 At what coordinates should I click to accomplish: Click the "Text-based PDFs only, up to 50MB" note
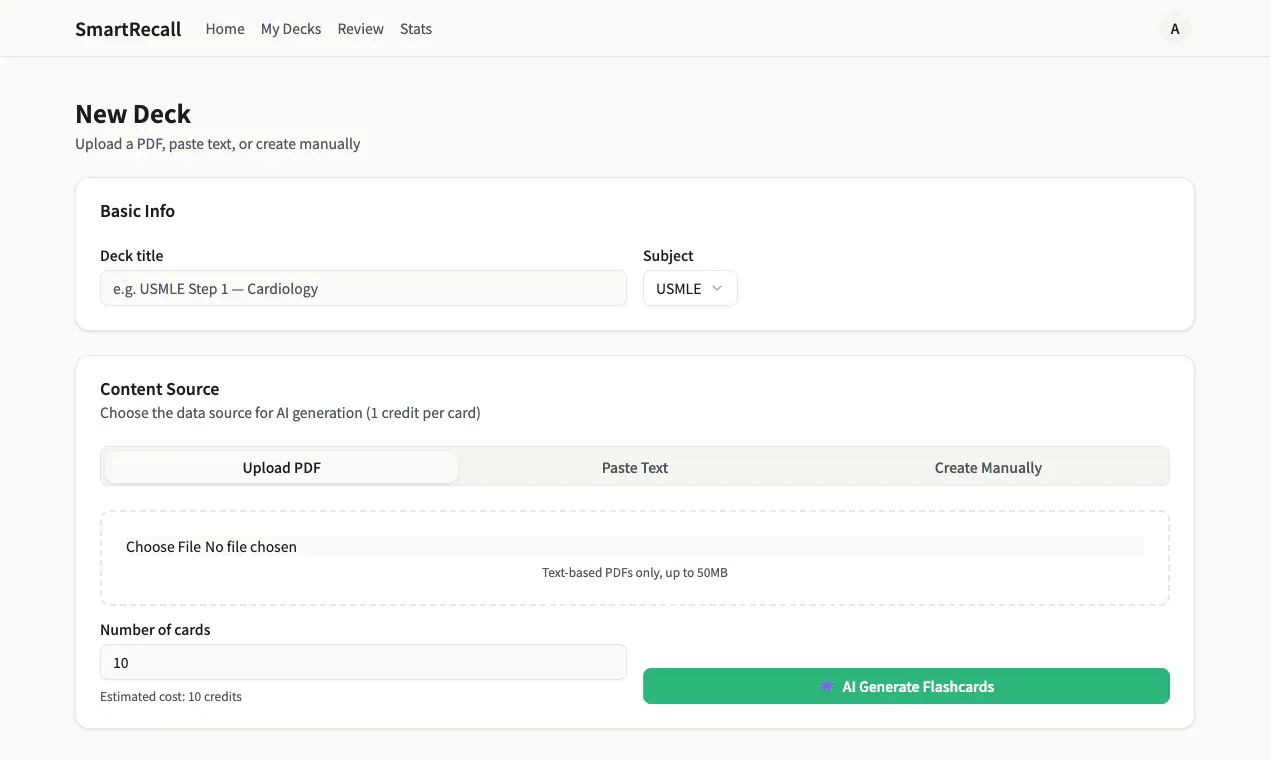[635, 573]
